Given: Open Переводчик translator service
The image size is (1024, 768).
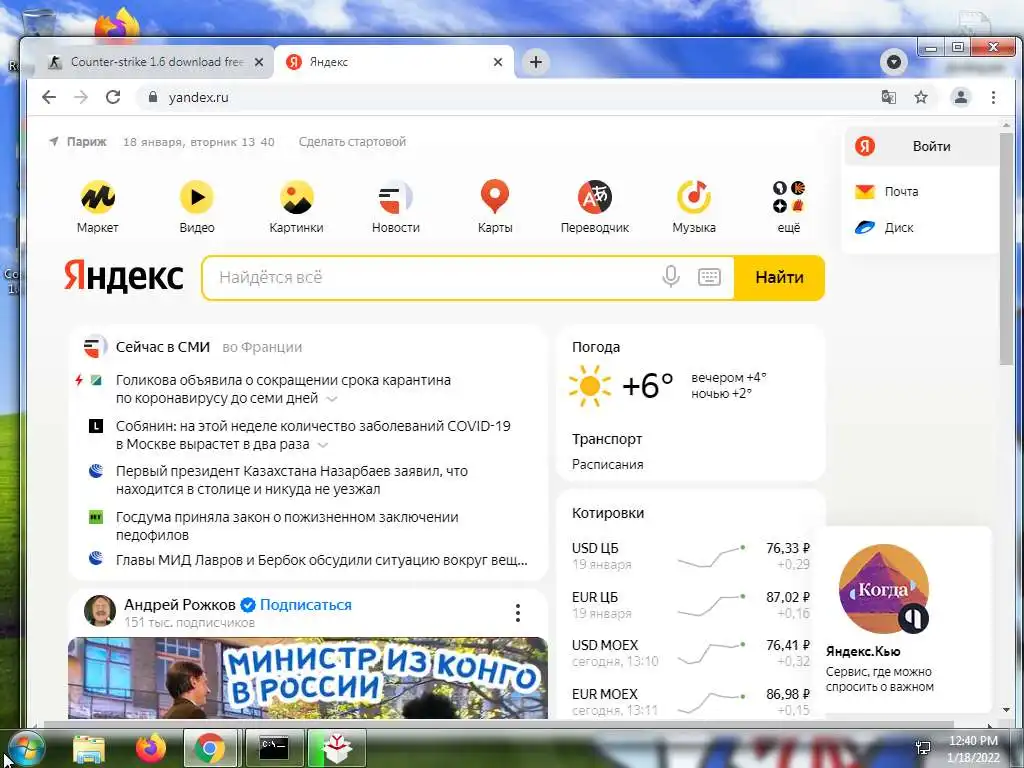Looking at the screenshot, I should [x=595, y=197].
